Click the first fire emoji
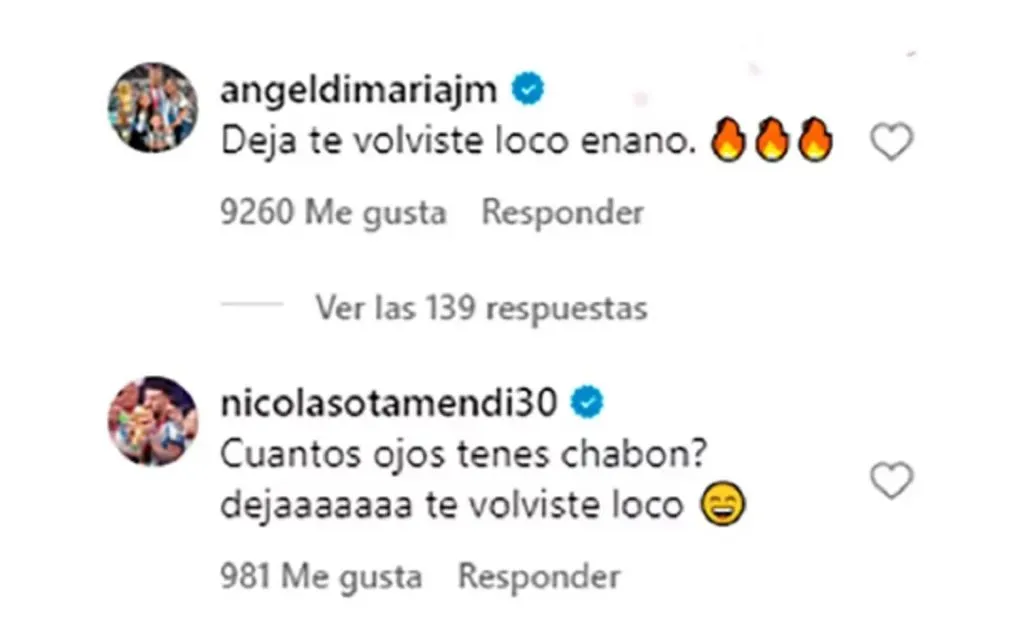1024x631 pixels. [x=728, y=139]
